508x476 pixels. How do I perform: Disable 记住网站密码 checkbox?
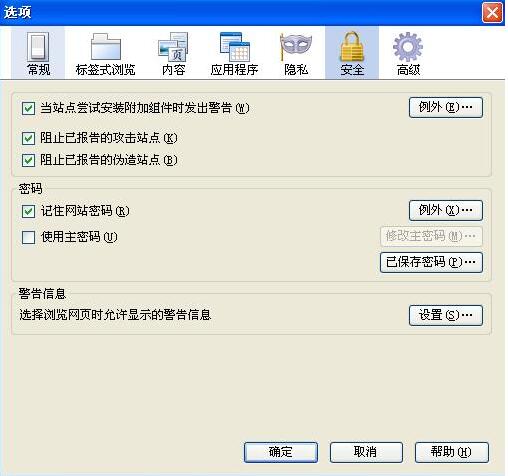[x=28, y=211]
